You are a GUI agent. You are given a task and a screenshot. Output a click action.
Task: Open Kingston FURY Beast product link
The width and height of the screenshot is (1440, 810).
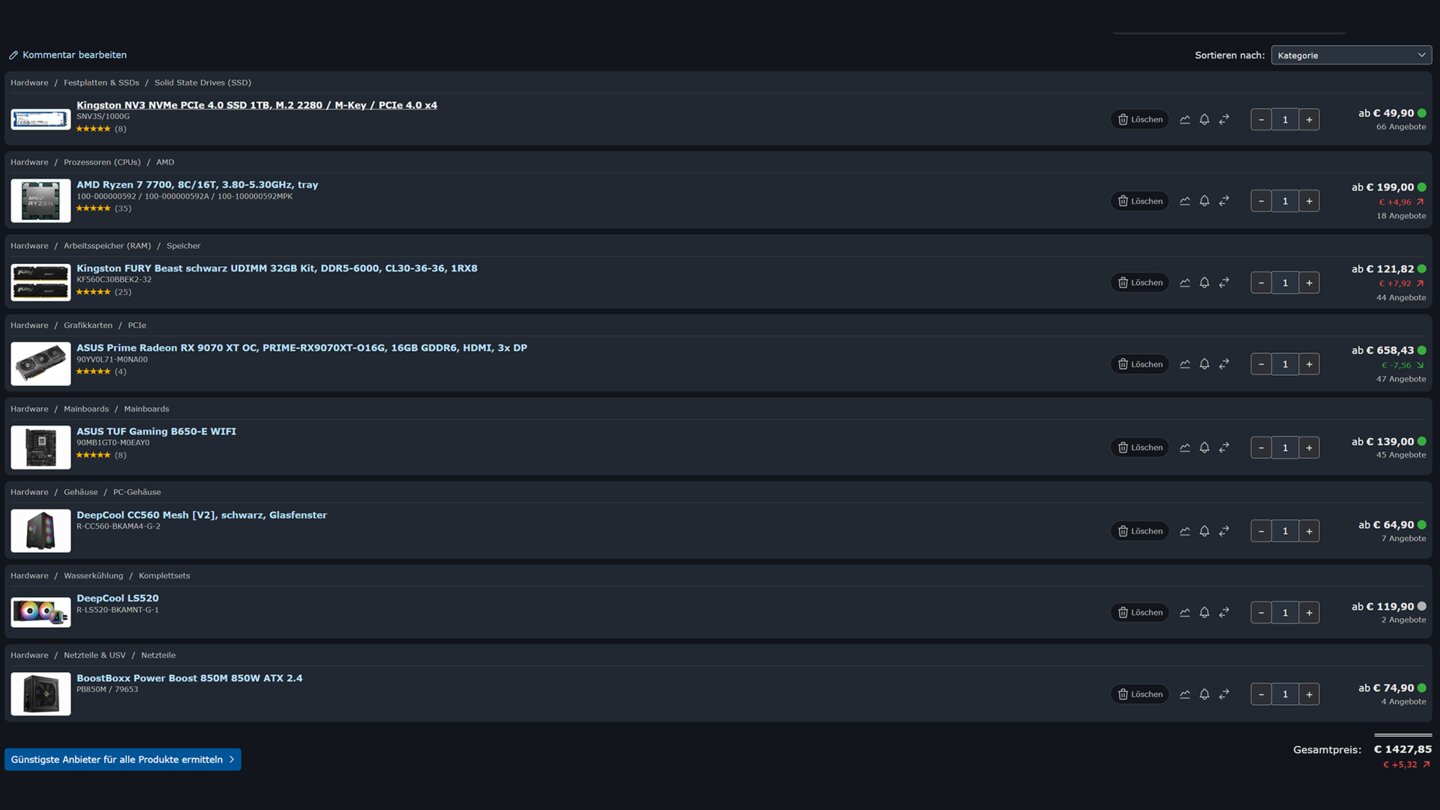click(x=277, y=268)
